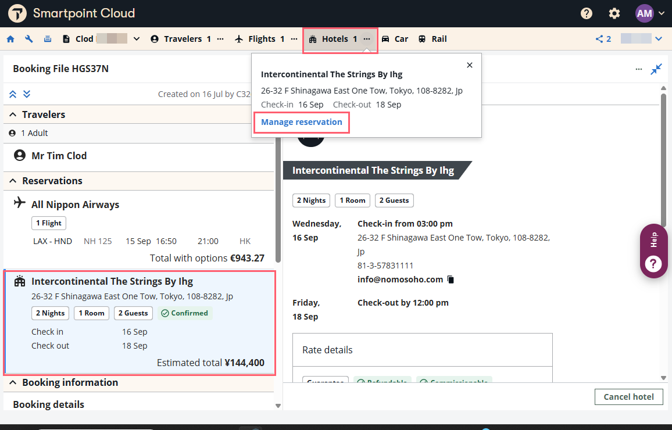
Task: Click the 2 Guests badge in details panel
Action: coord(394,200)
